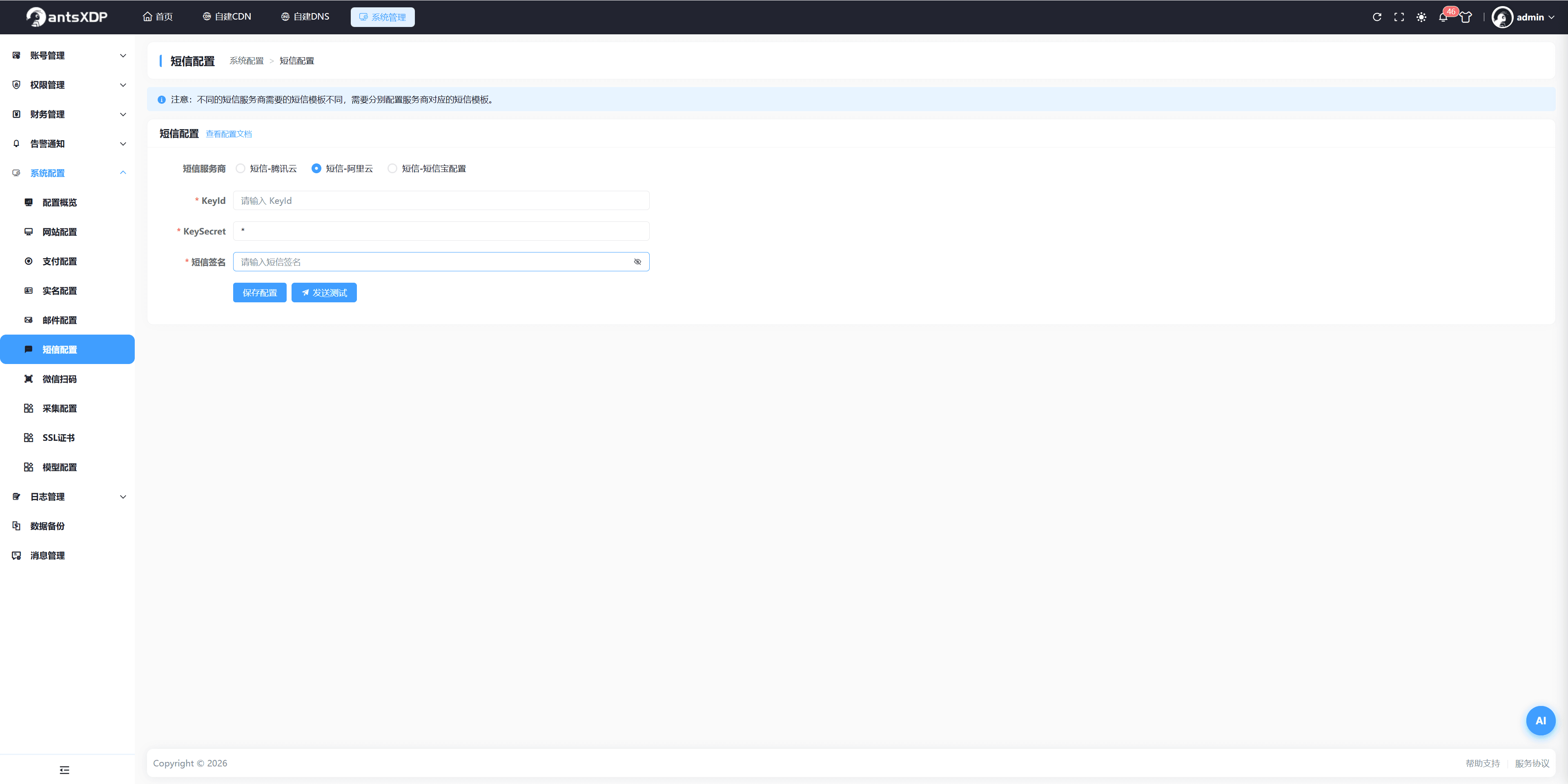Select 短信-阿里云 radio option
The height and width of the screenshot is (784, 1568).
342,169
